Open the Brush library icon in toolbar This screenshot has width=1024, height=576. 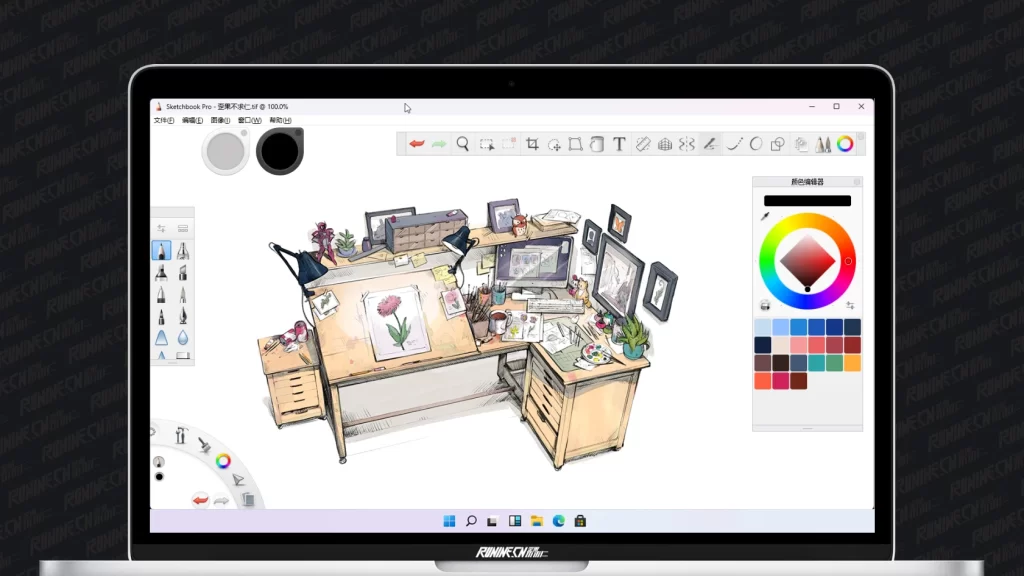point(823,144)
